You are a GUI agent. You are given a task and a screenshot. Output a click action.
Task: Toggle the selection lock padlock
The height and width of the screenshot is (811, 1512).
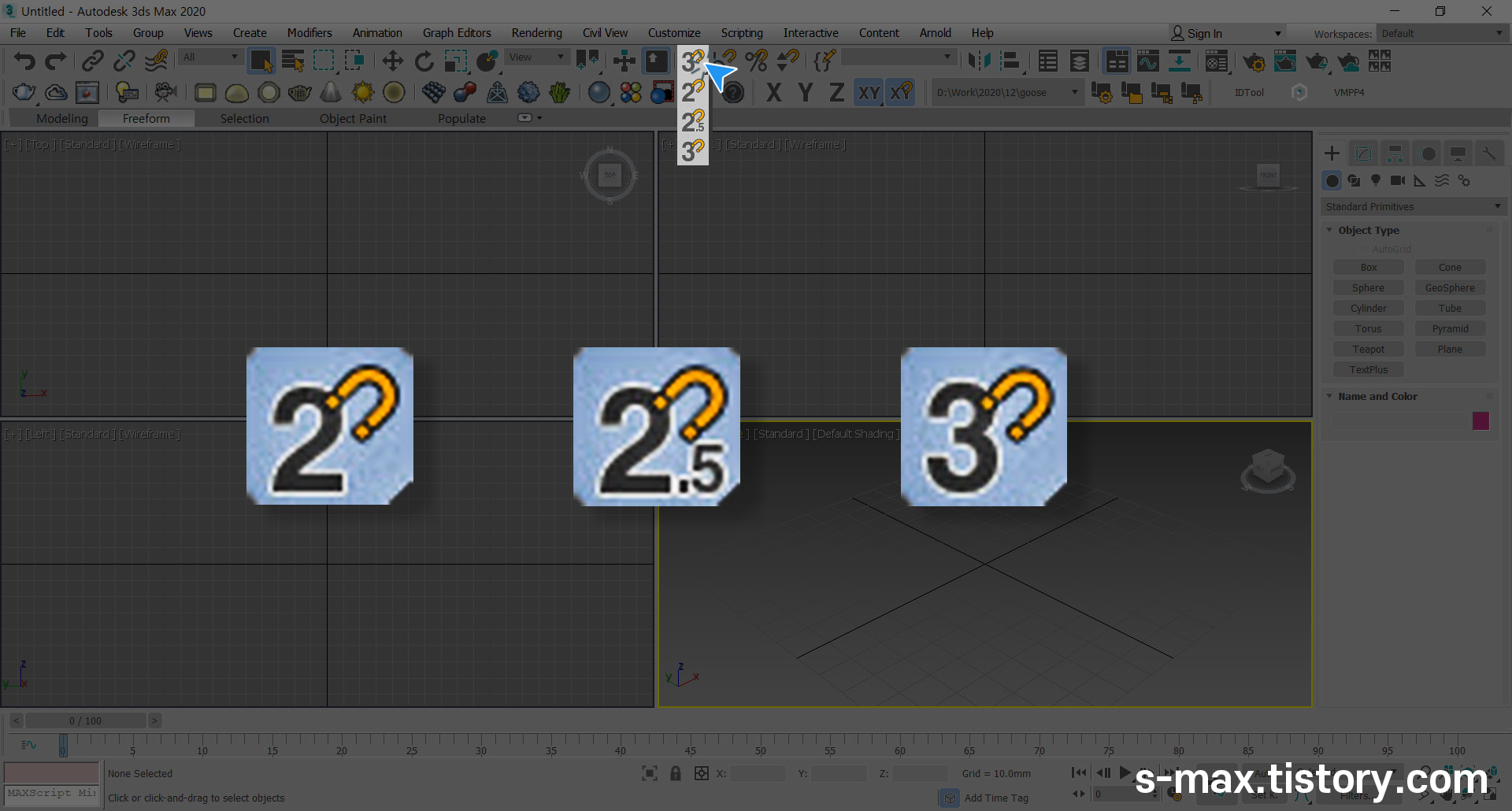[676, 773]
